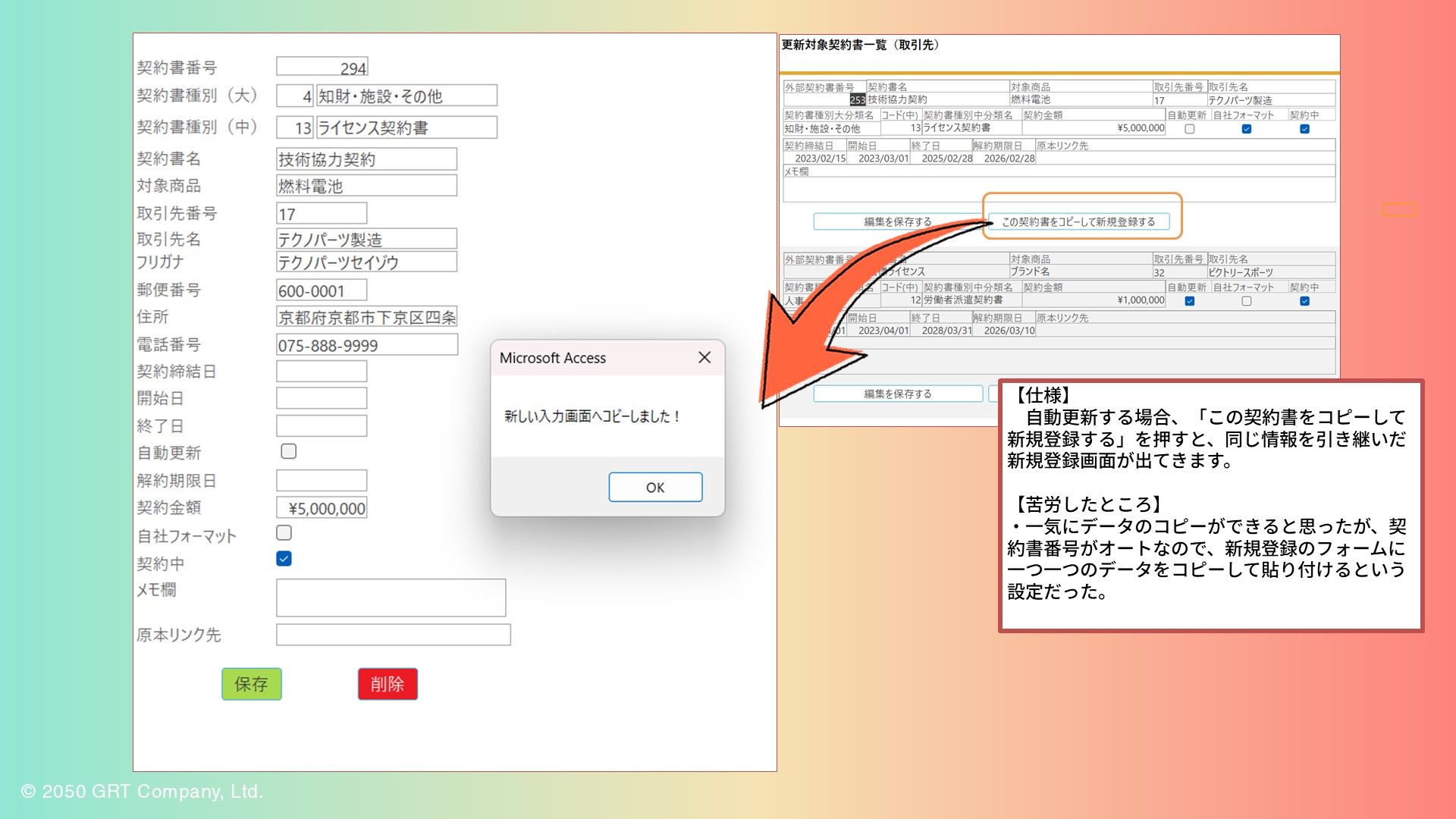Uncheck 自社フォーマット for テクノパーツ製造 record
This screenshot has height=819, width=1456.
1246,129
